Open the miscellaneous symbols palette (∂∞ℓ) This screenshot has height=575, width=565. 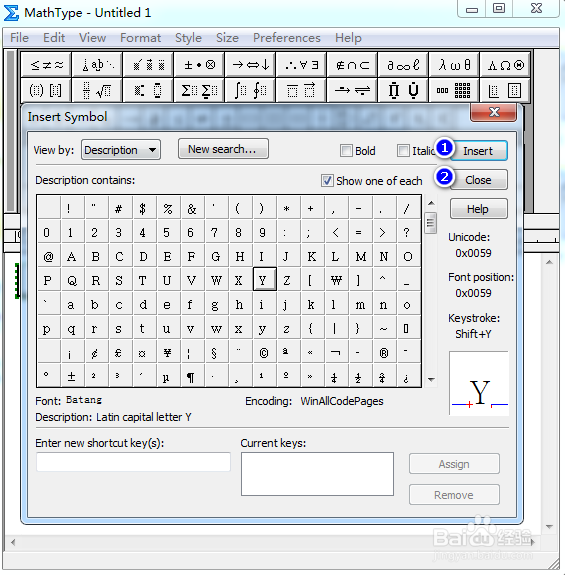click(403, 65)
